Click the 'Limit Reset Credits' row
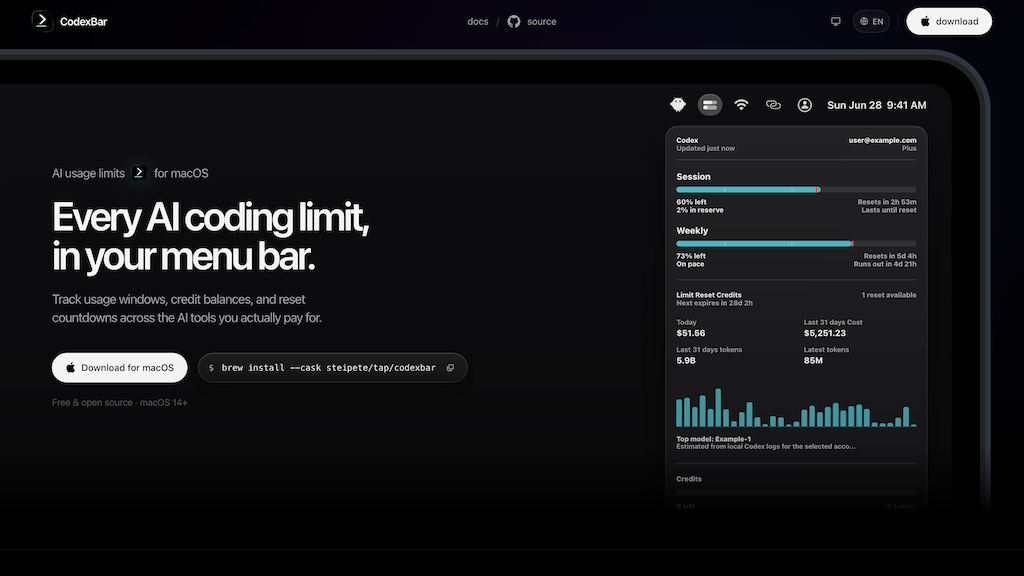Screen dimensions: 1024x576 (796, 298)
